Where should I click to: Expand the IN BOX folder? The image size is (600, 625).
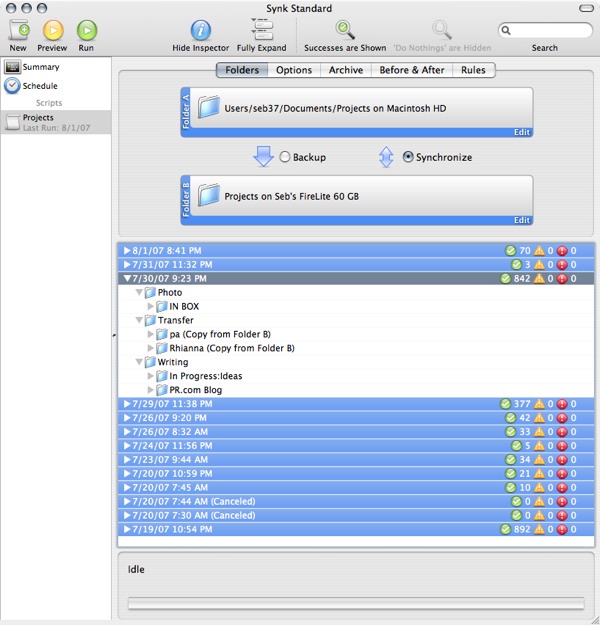151,307
